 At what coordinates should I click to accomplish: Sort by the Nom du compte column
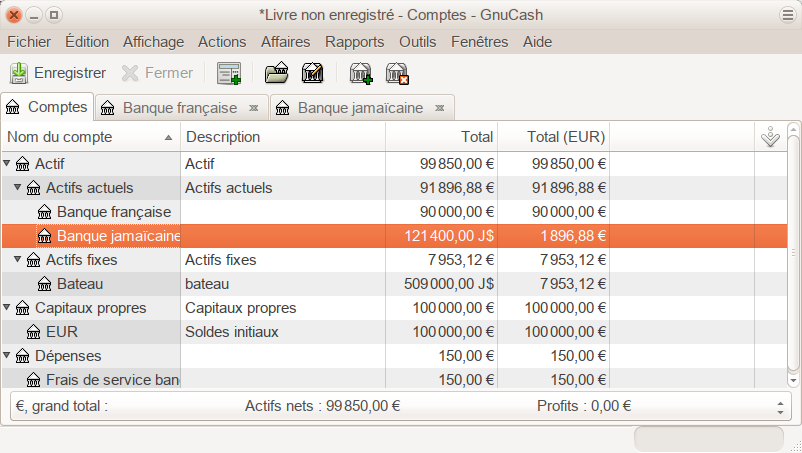tap(85, 137)
